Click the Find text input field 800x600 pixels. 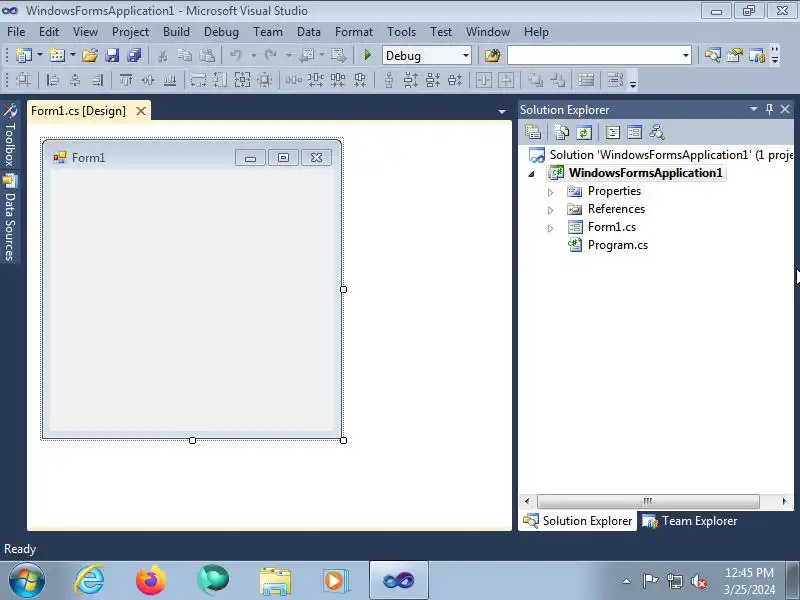594,56
